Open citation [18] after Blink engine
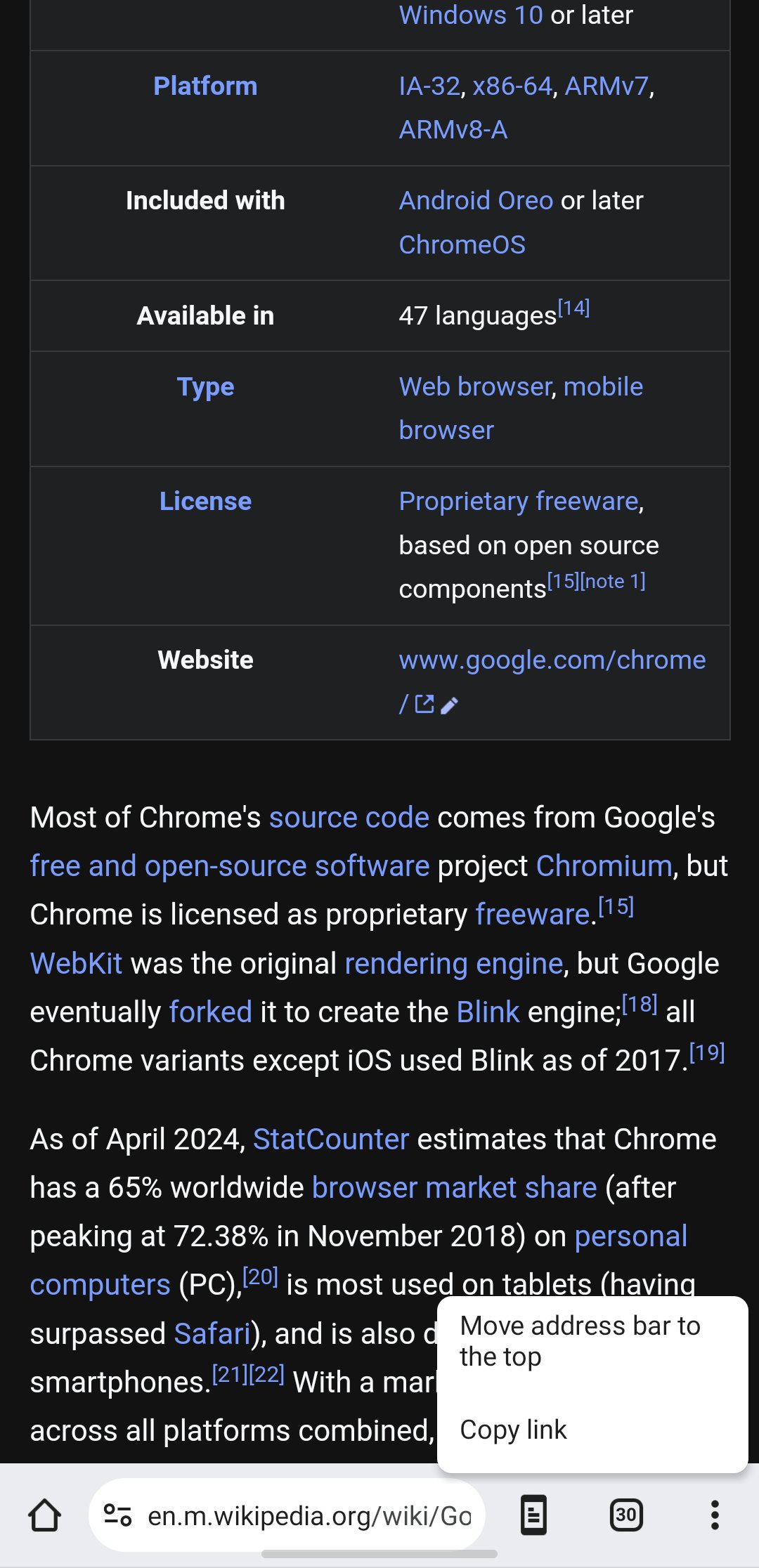 pyautogui.click(x=640, y=1004)
